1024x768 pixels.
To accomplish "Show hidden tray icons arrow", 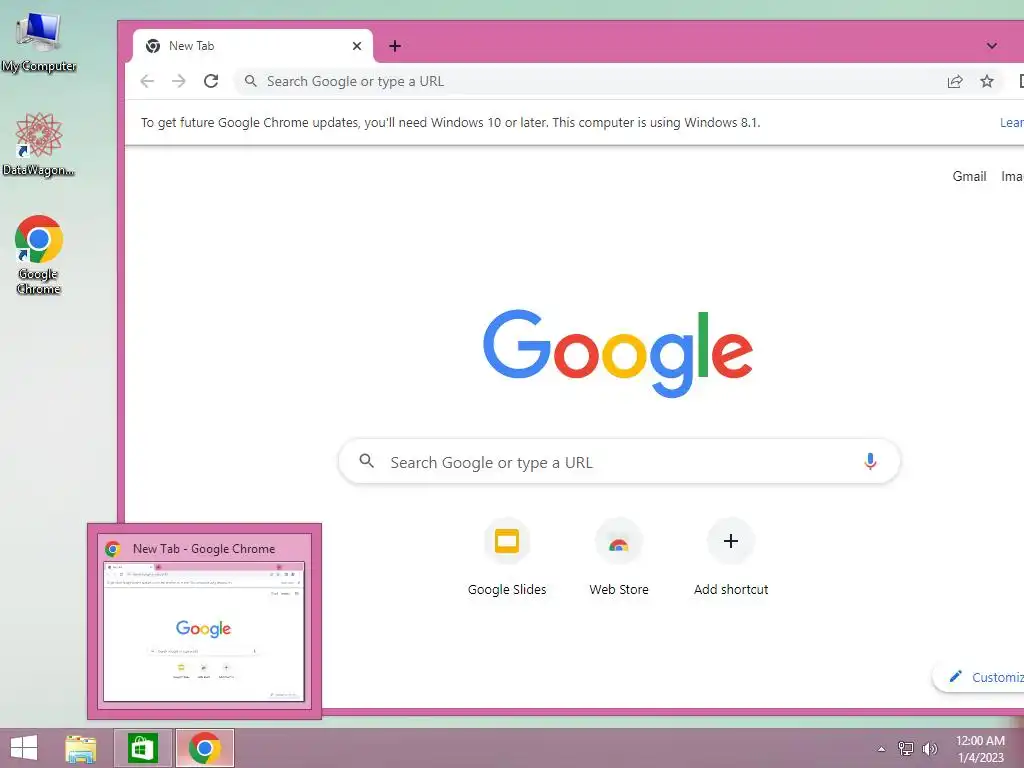I will (881, 749).
